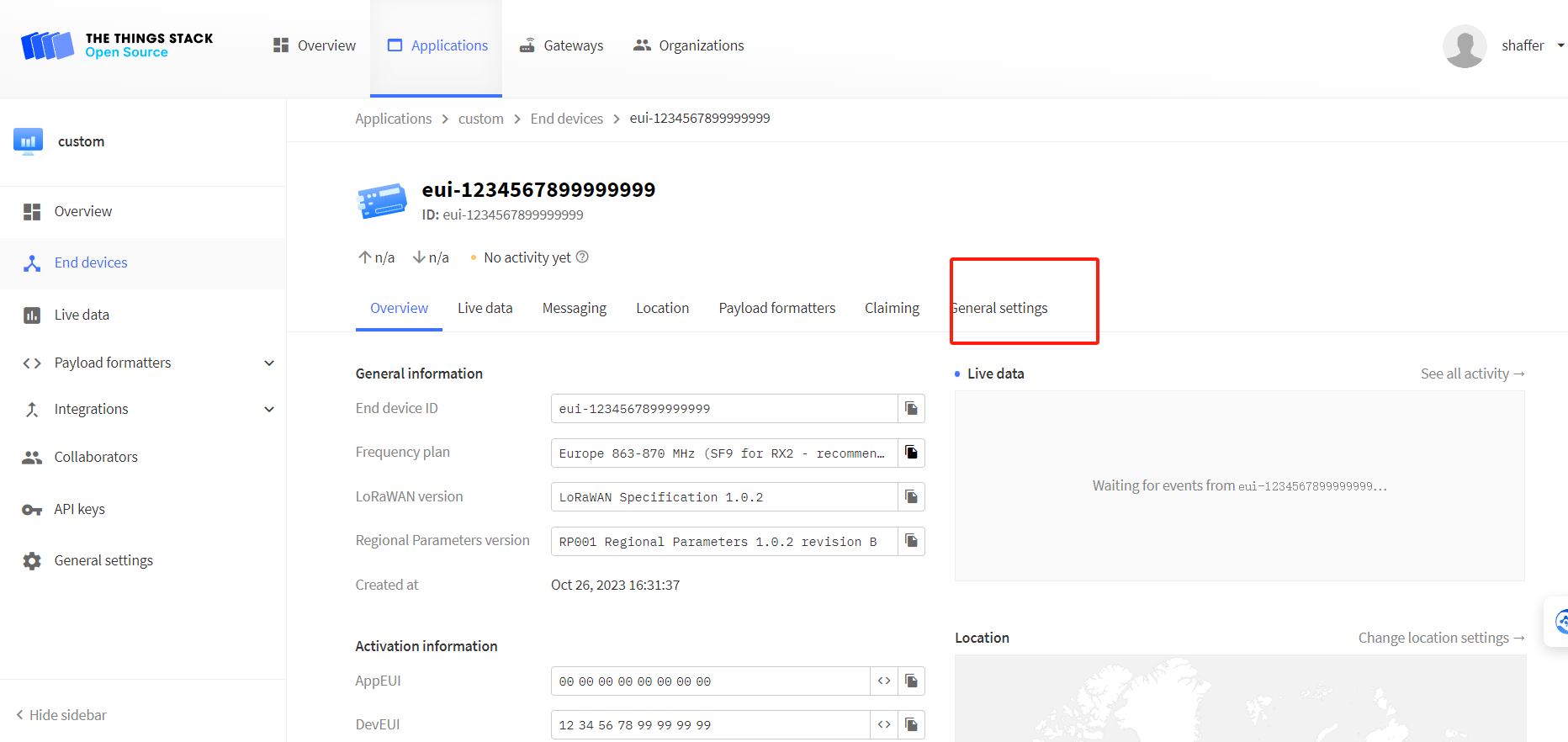The image size is (1568, 742).
Task: Click the No activity yet help icon
Action: coord(582,257)
